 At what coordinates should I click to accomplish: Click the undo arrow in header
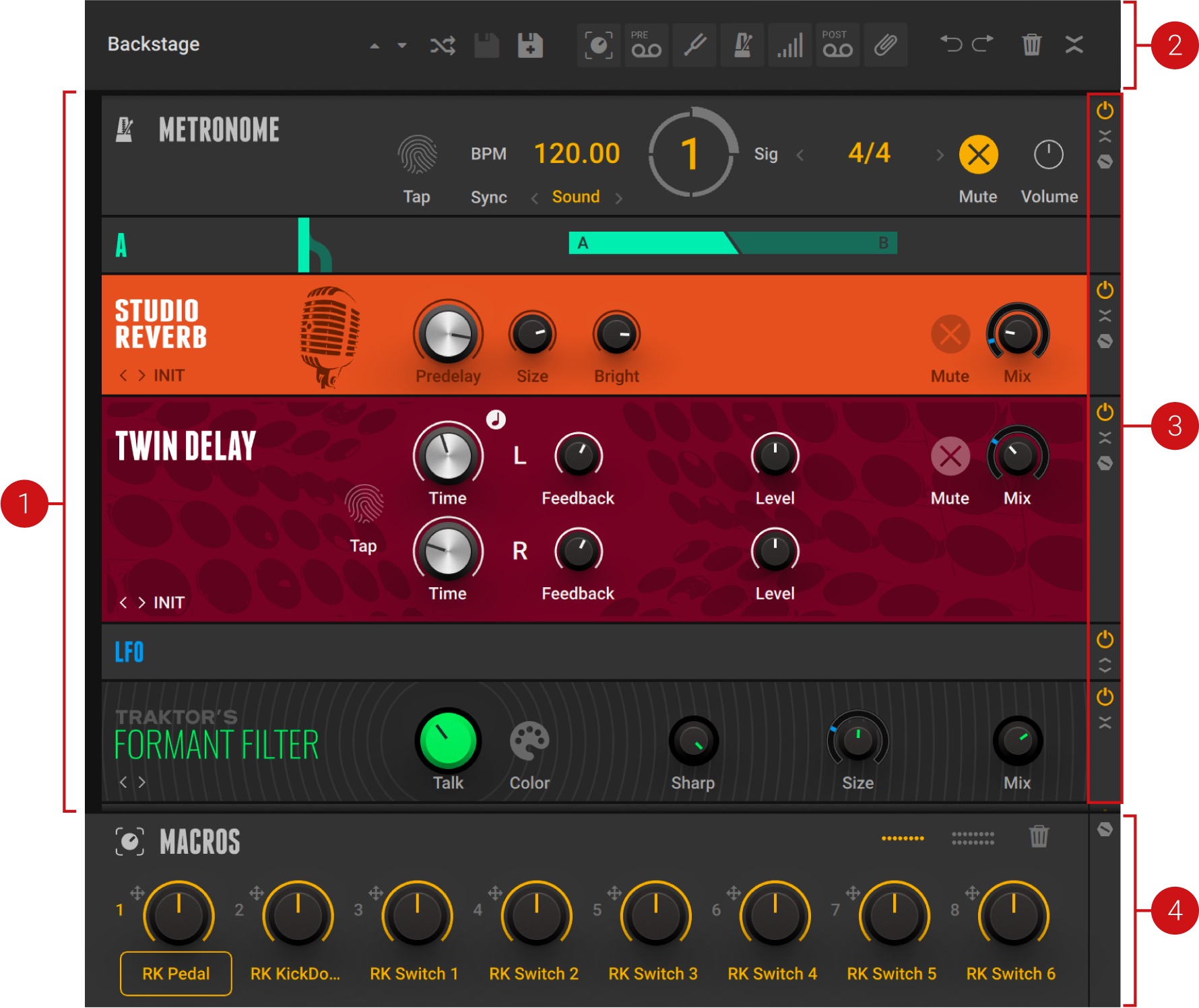[x=951, y=44]
